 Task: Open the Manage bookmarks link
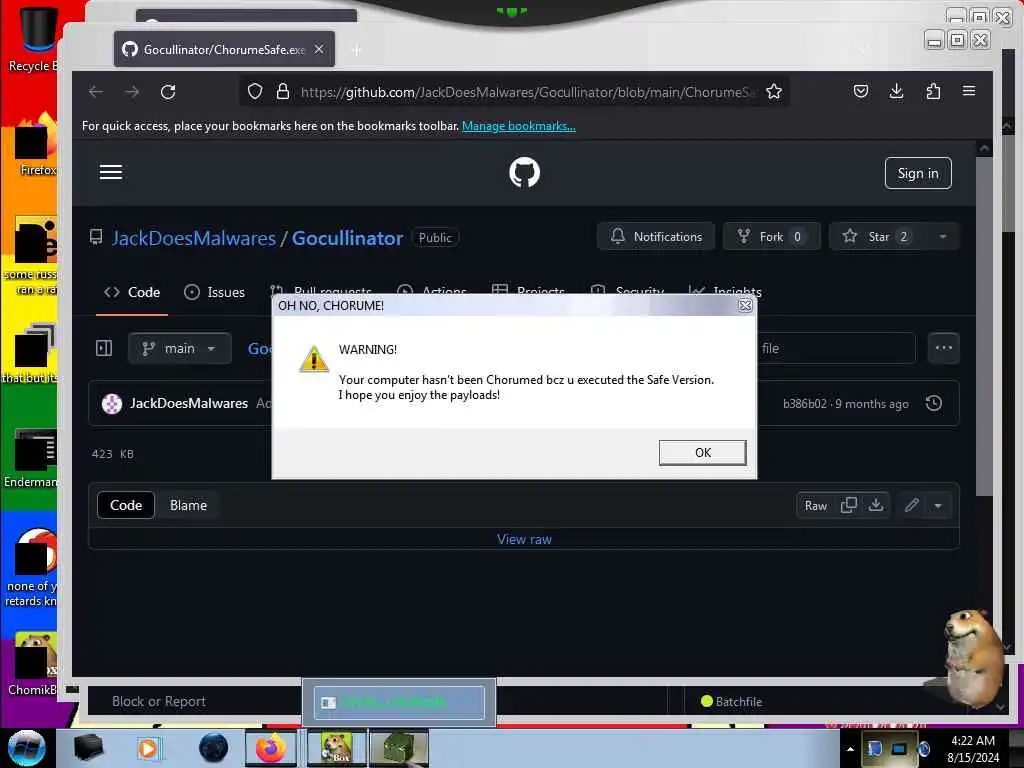519,126
